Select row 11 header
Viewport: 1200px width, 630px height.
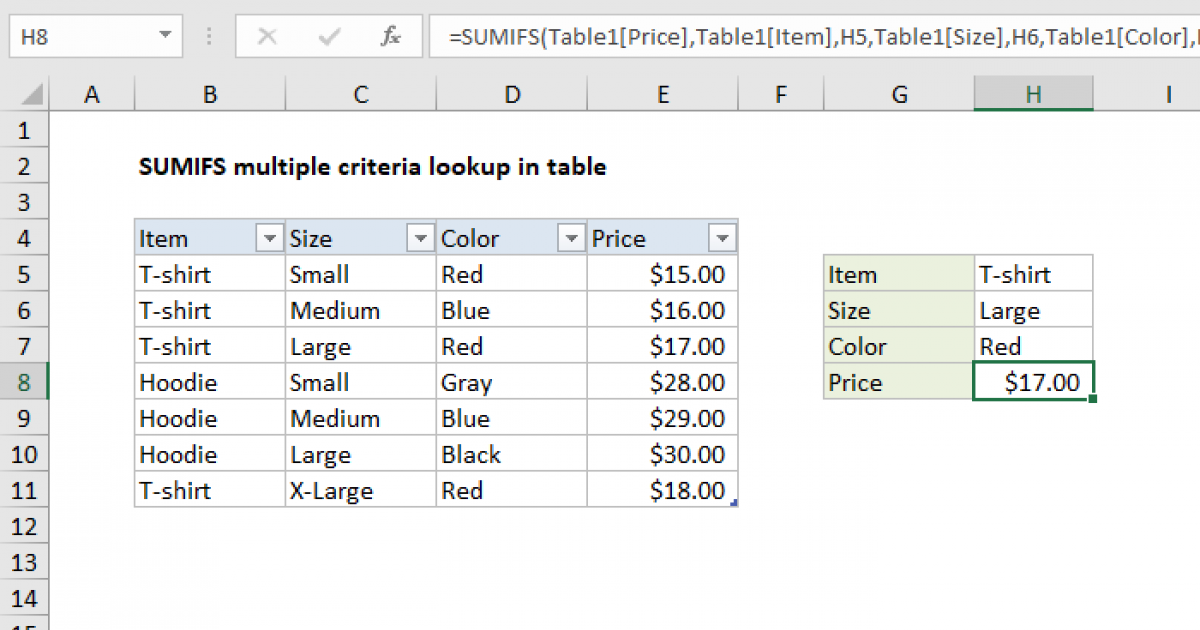pyautogui.click(x=25, y=490)
